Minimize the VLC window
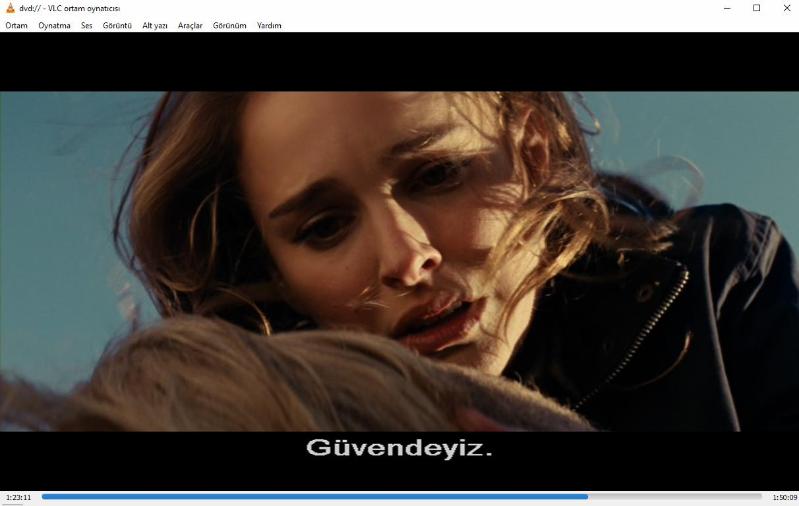This screenshot has width=799, height=506. (x=726, y=8)
